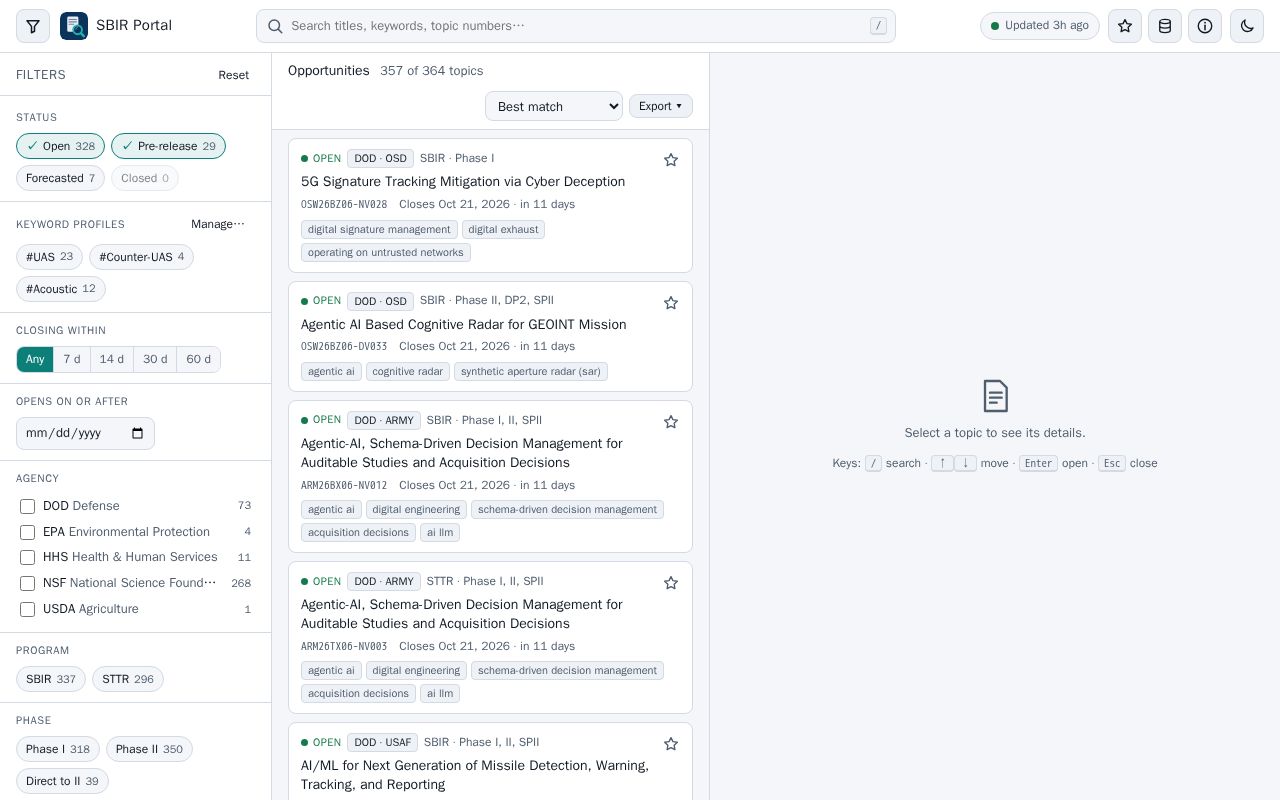Toggle the filter panel funnel icon

tap(33, 26)
